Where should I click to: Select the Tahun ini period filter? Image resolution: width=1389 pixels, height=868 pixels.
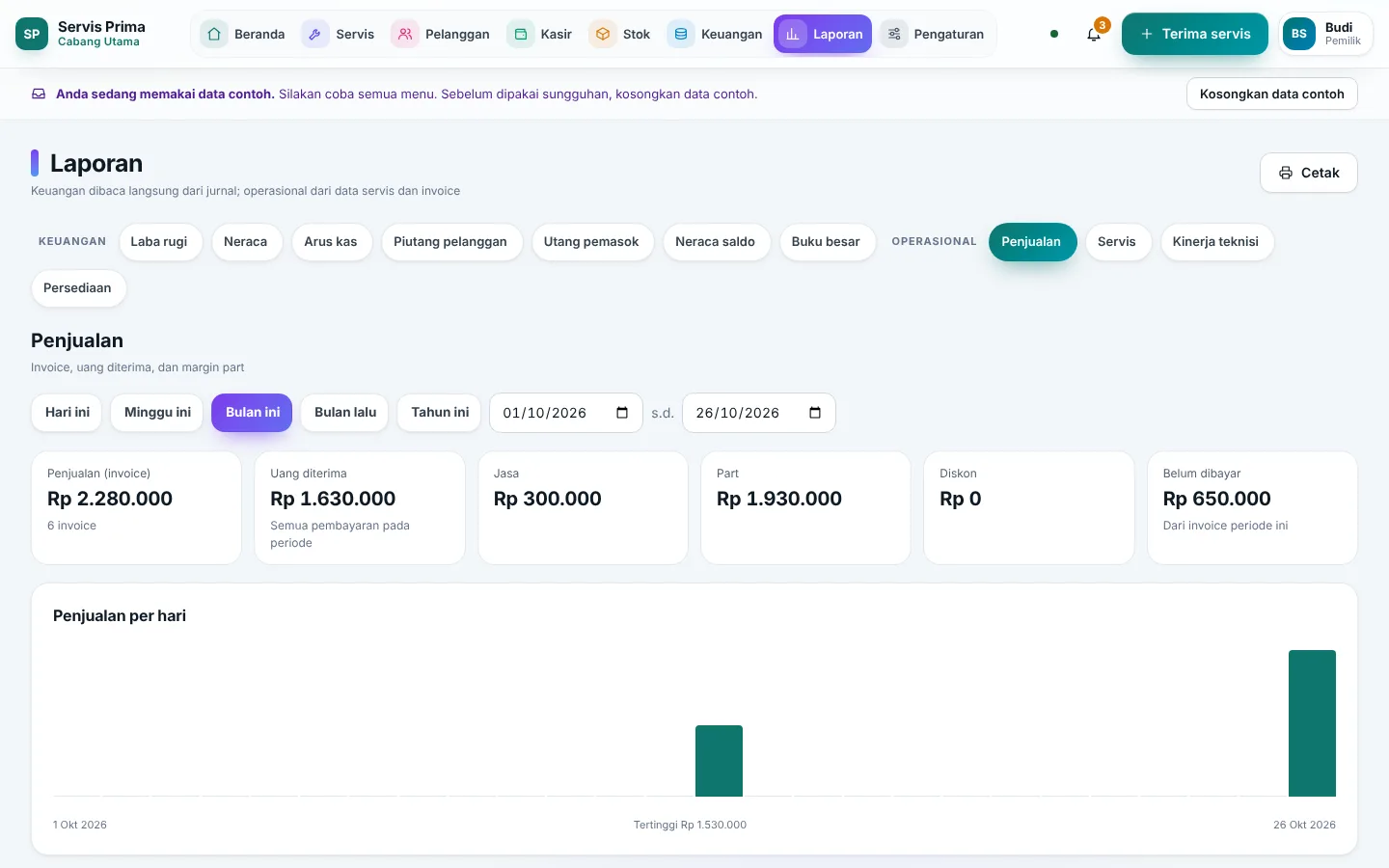pos(440,412)
